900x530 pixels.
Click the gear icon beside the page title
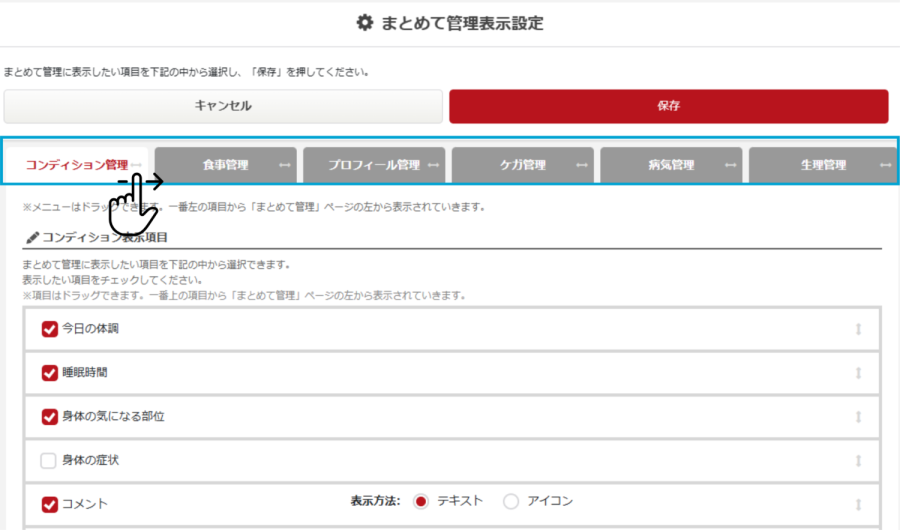(365, 23)
